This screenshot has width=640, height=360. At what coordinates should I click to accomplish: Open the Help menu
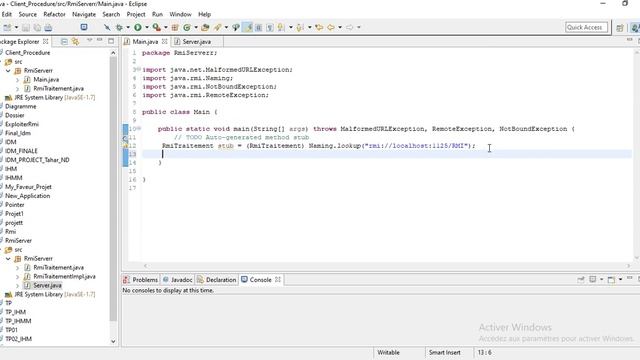(204, 14)
